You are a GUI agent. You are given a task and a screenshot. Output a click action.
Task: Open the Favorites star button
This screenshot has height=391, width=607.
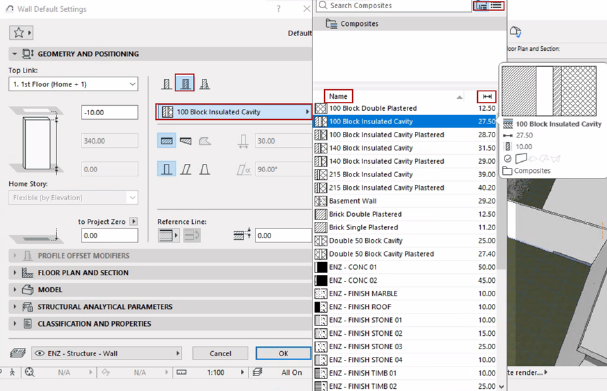[x=21, y=33]
